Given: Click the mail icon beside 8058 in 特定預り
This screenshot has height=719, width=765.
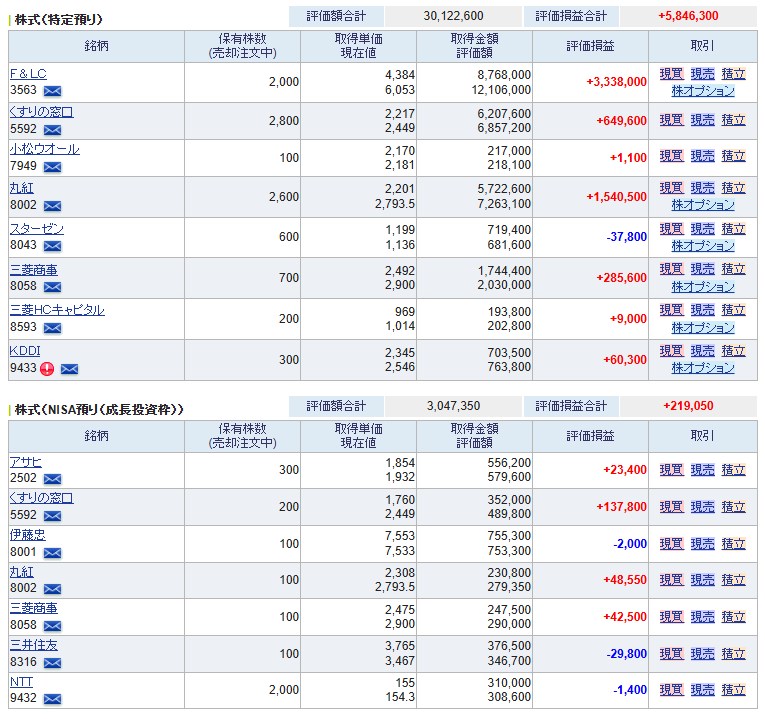Looking at the screenshot, I should click(x=52, y=287).
